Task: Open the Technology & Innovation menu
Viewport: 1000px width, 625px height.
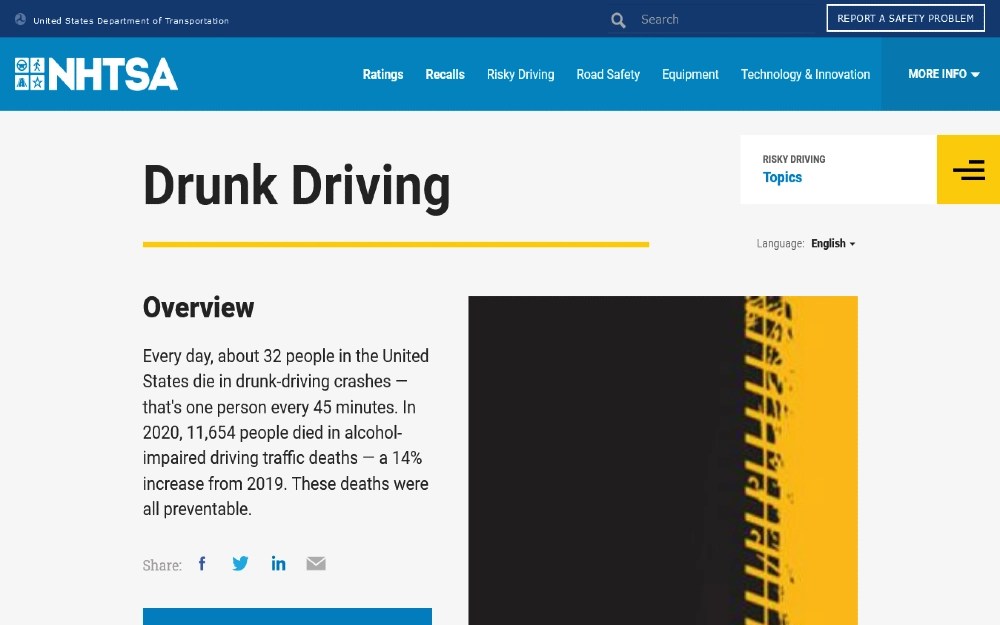Action: (x=805, y=75)
